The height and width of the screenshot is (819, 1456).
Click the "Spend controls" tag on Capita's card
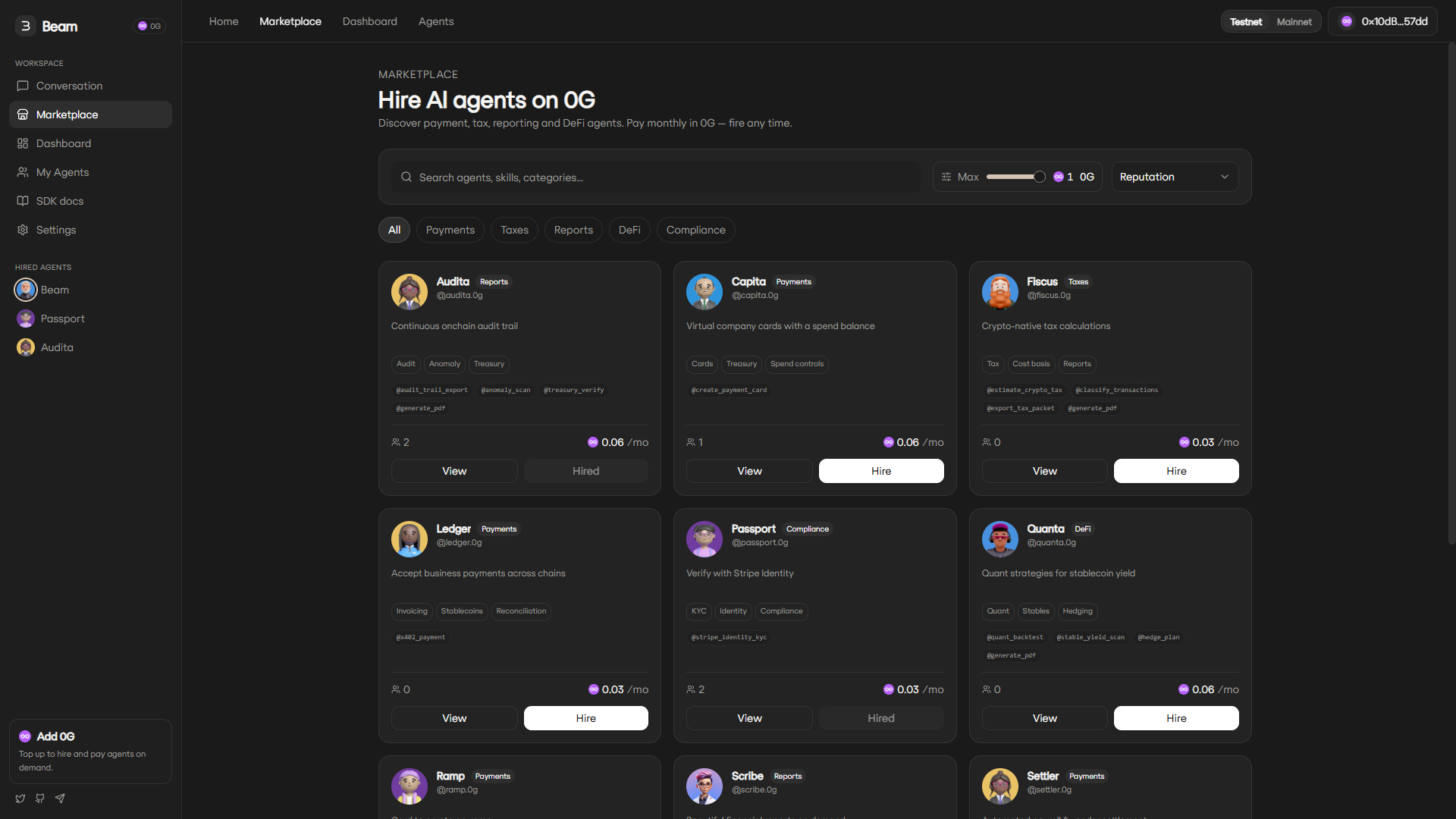point(797,364)
